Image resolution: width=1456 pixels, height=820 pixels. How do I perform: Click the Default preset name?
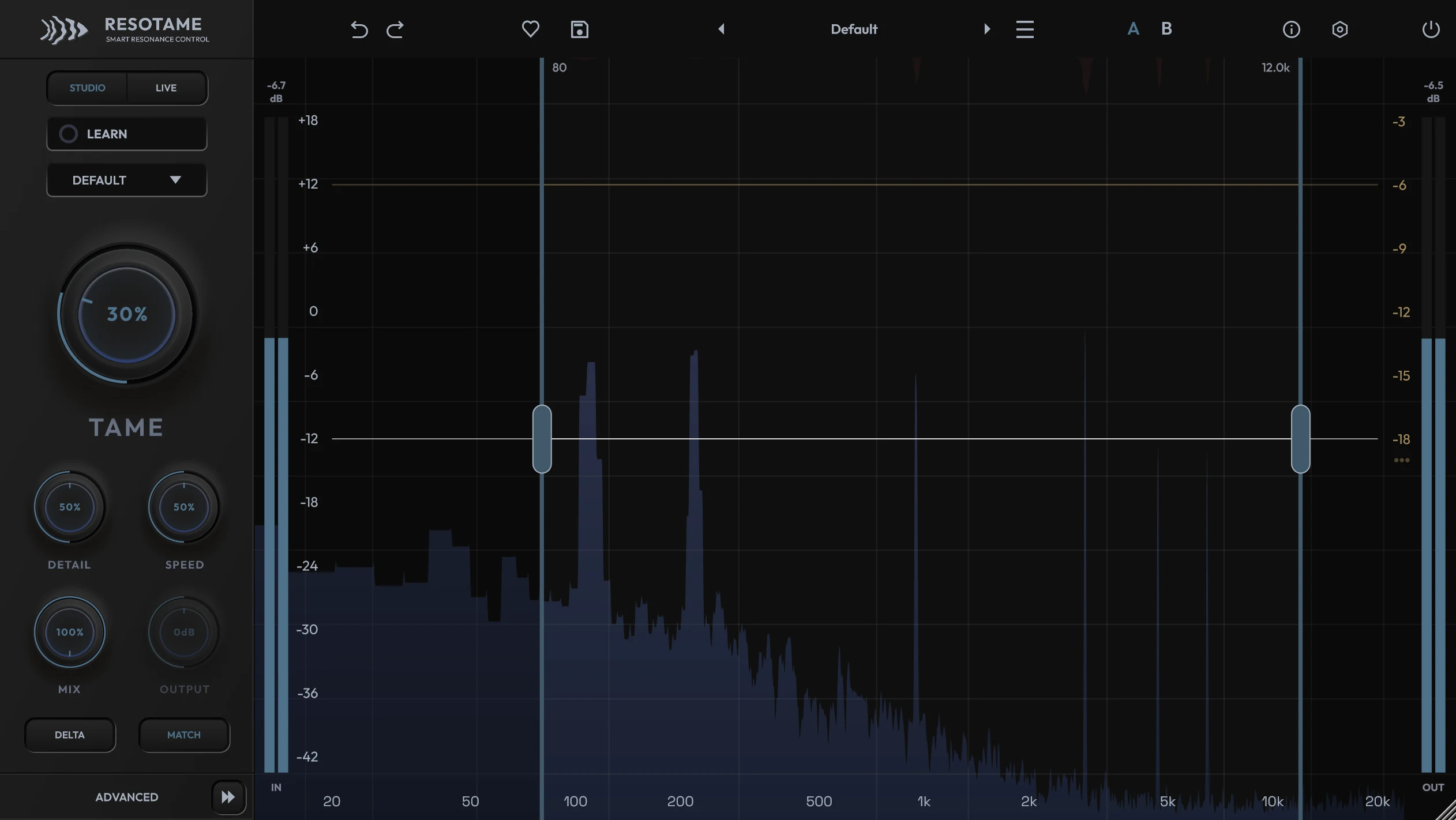click(x=854, y=29)
